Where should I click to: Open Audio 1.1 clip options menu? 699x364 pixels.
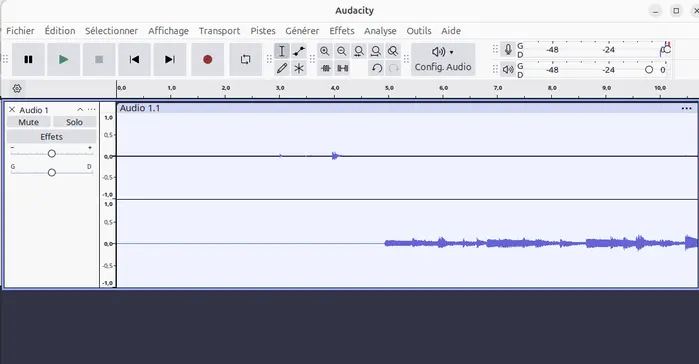pos(687,108)
